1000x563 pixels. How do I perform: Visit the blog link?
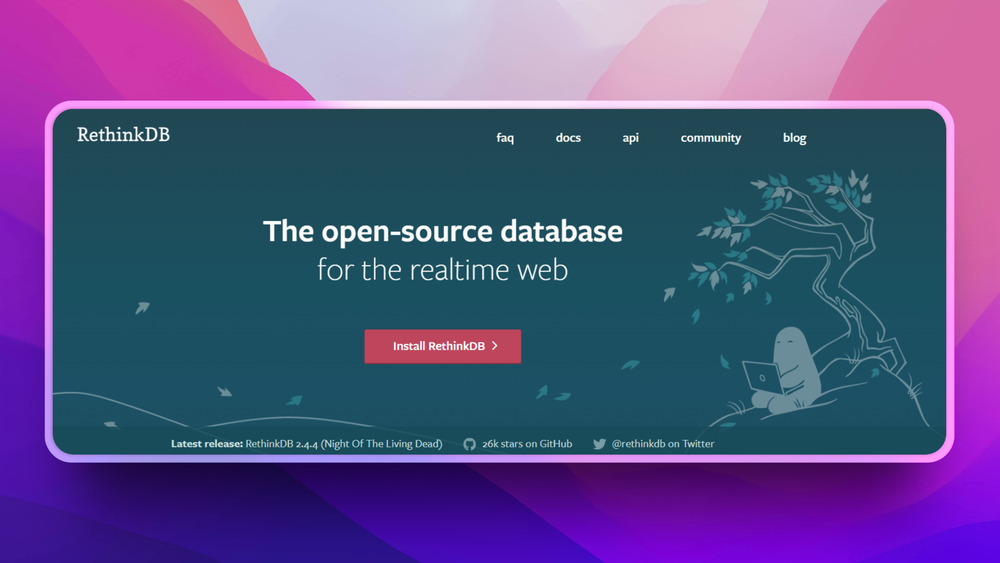click(795, 138)
